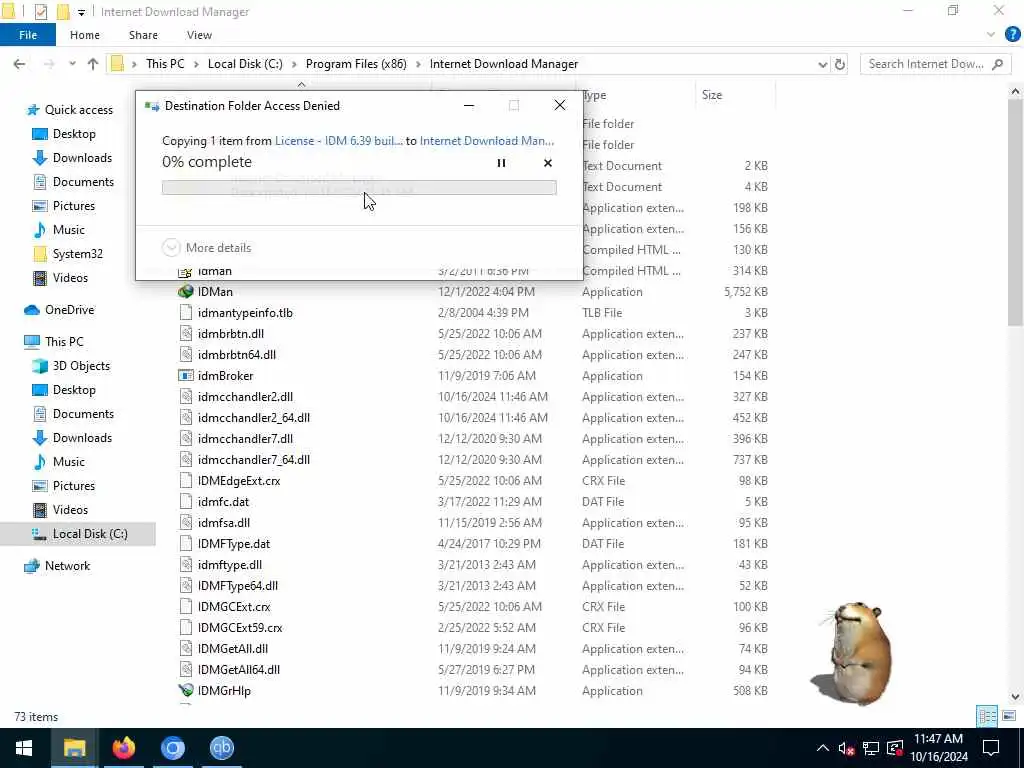
Task: Open the address bar history dropdown
Action: tap(822, 64)
